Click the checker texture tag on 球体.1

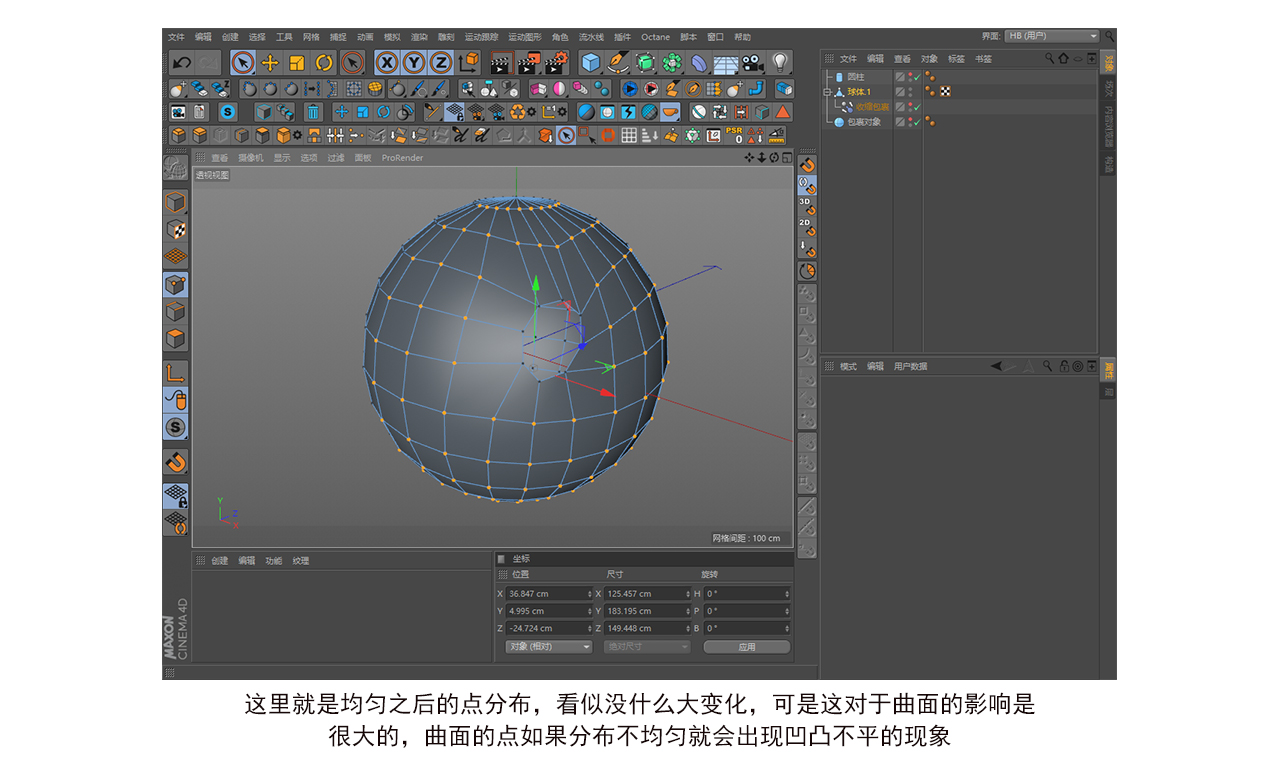click(945, 92)
